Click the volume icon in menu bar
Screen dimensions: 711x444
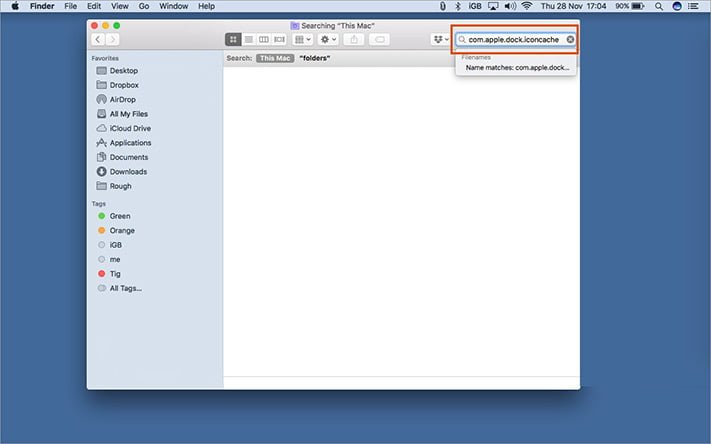click(x=510, y=6)
